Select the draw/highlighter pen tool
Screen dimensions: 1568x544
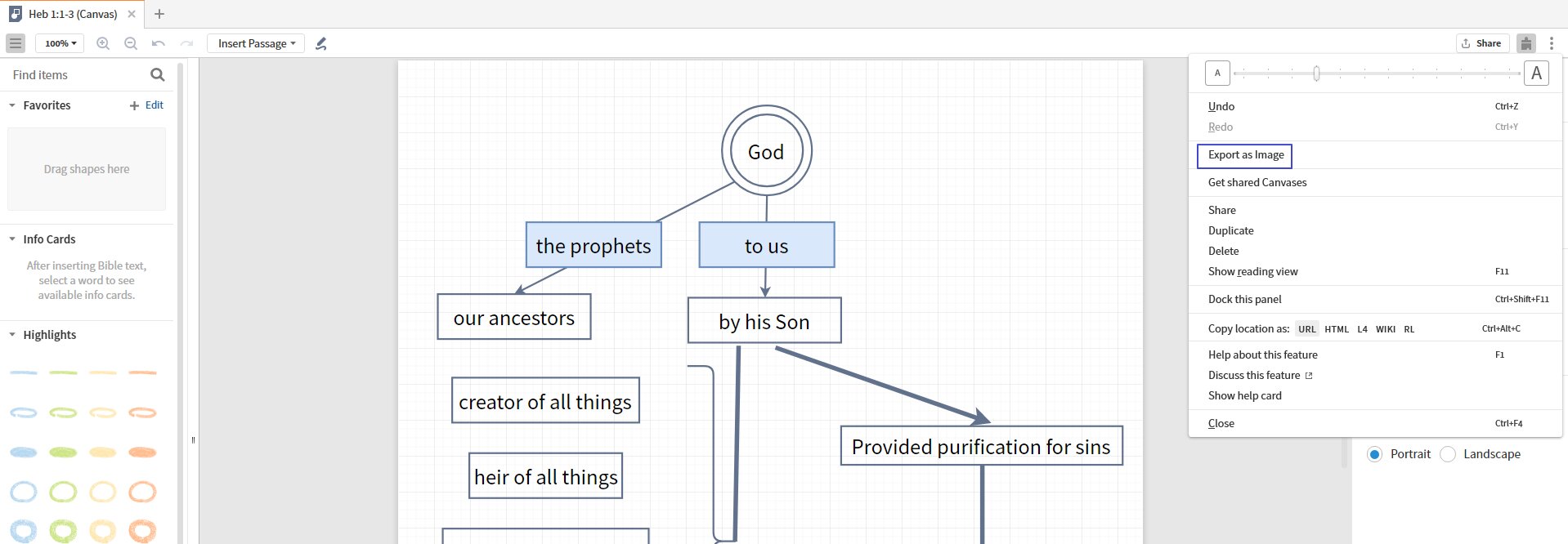point(321,43)
